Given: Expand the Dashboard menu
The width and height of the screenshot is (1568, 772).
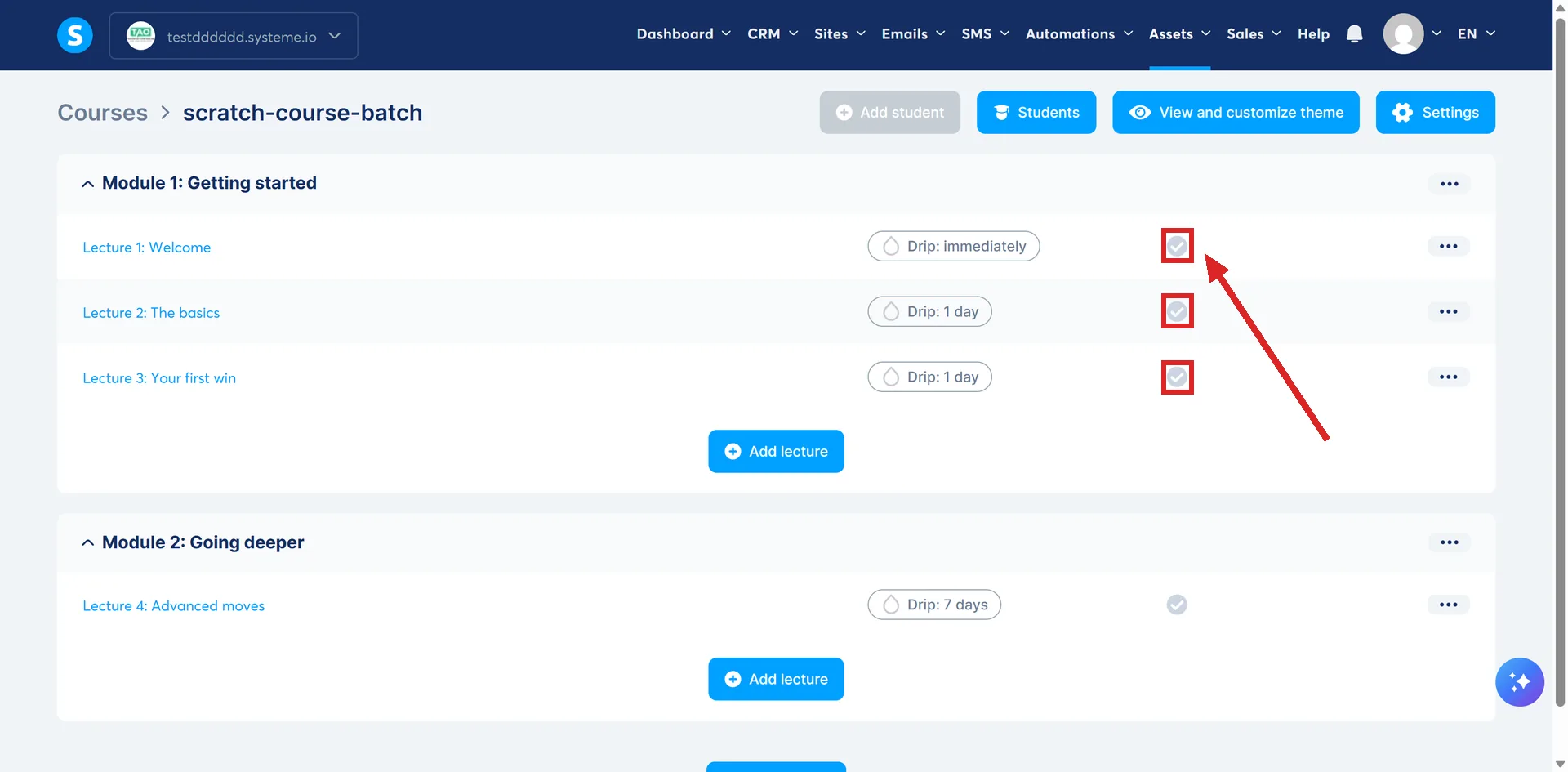Looking at the screenshot, I should click(684, 33).
